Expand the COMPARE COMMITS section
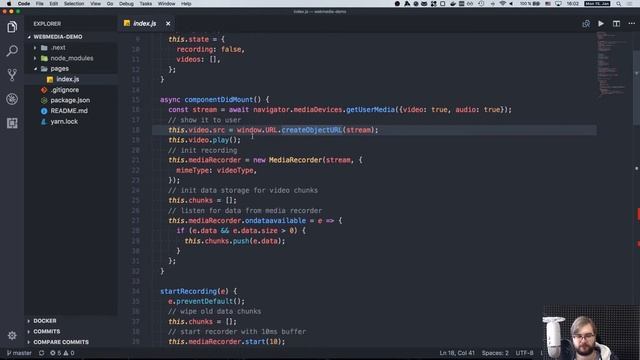 [71, 342]
